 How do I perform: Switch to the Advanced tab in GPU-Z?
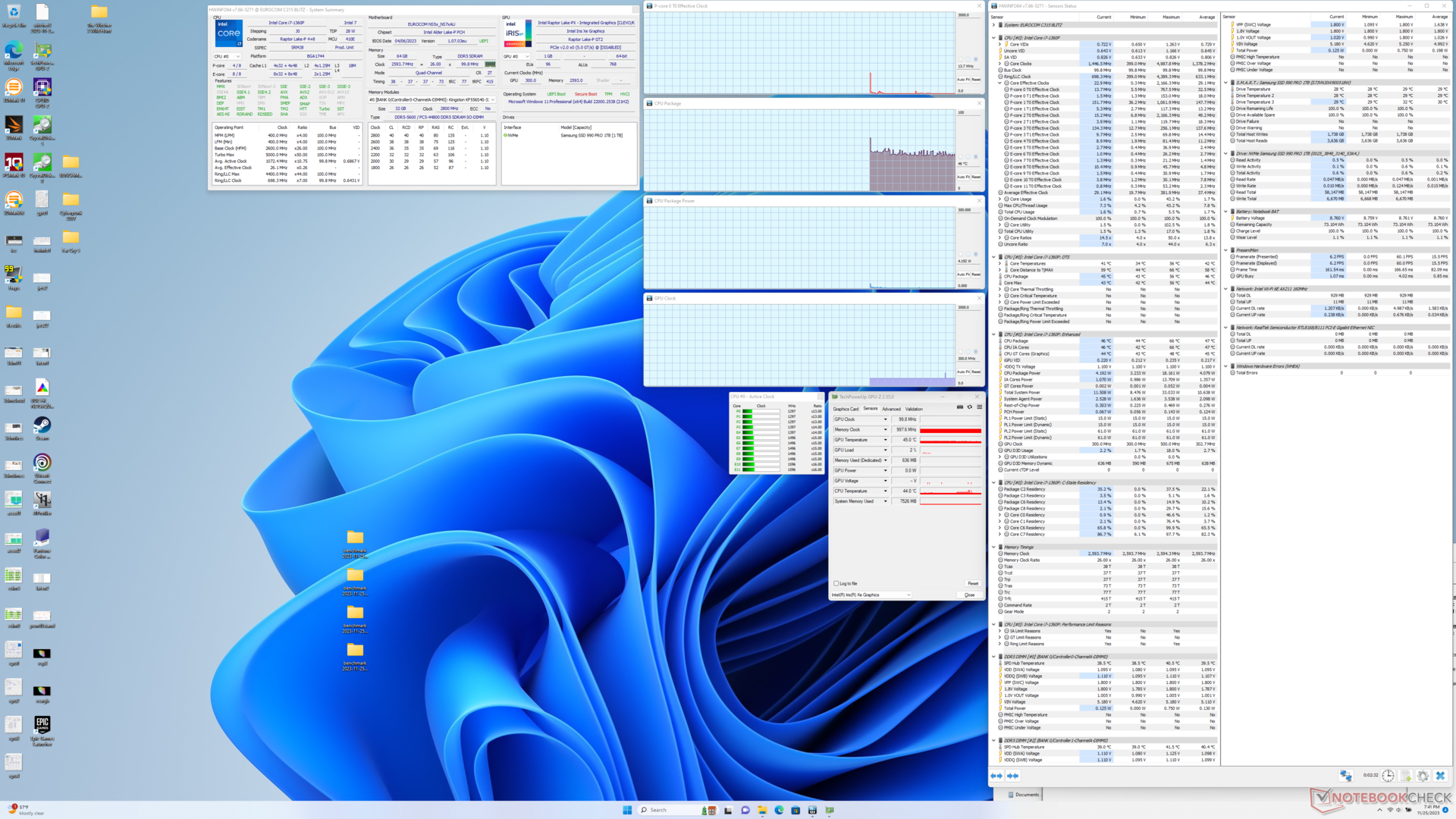(x=891, y=409)
